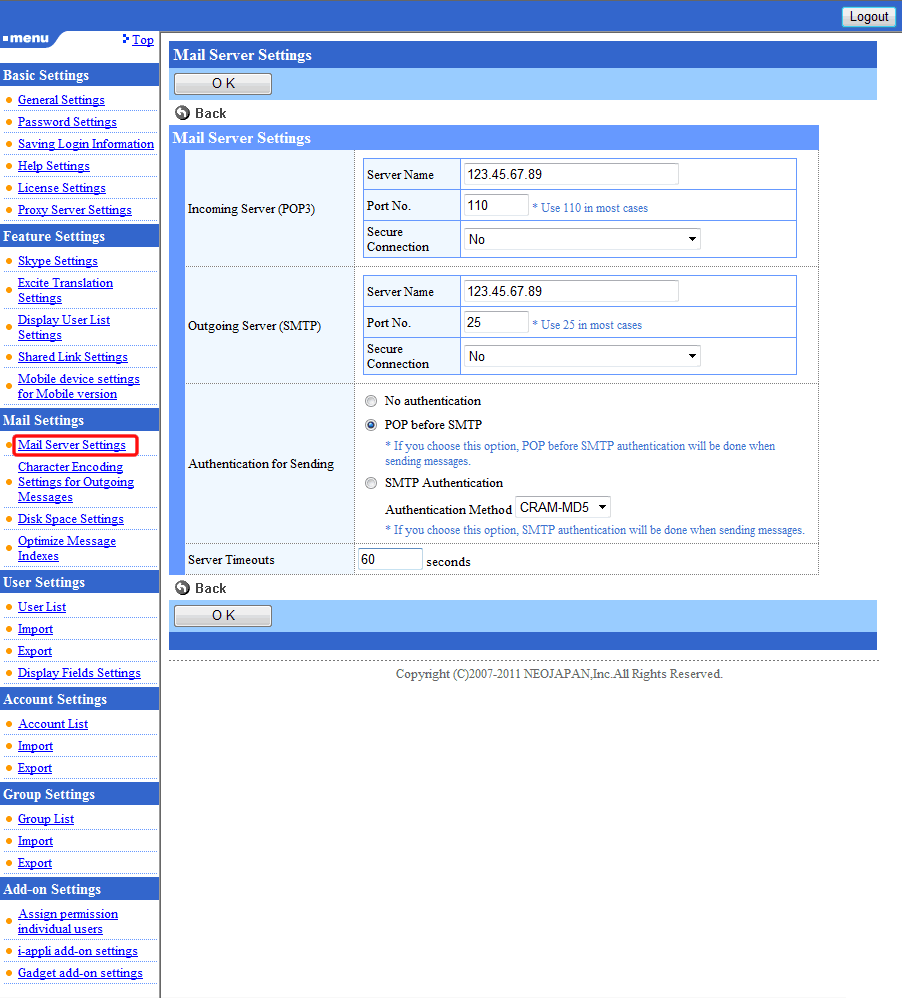Viewport: 902px width, 998px height.
Task: Select No authentication radio button
Action: [x=370, y=401]
